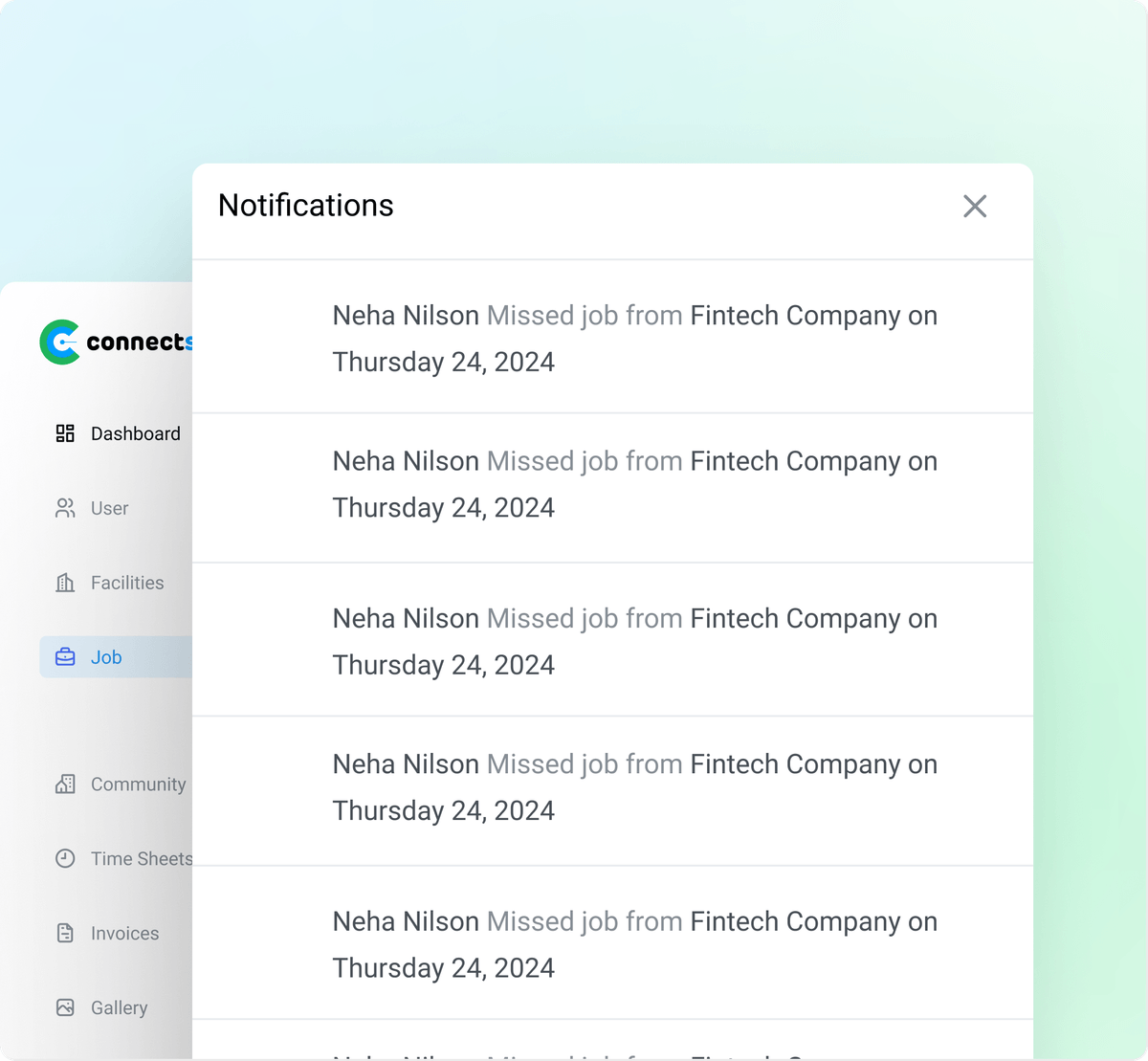1148x1061 pixels.
Task: Open the fifth Neha Nilson notification row
Action: pyautogui.click(x=612, y=943)
